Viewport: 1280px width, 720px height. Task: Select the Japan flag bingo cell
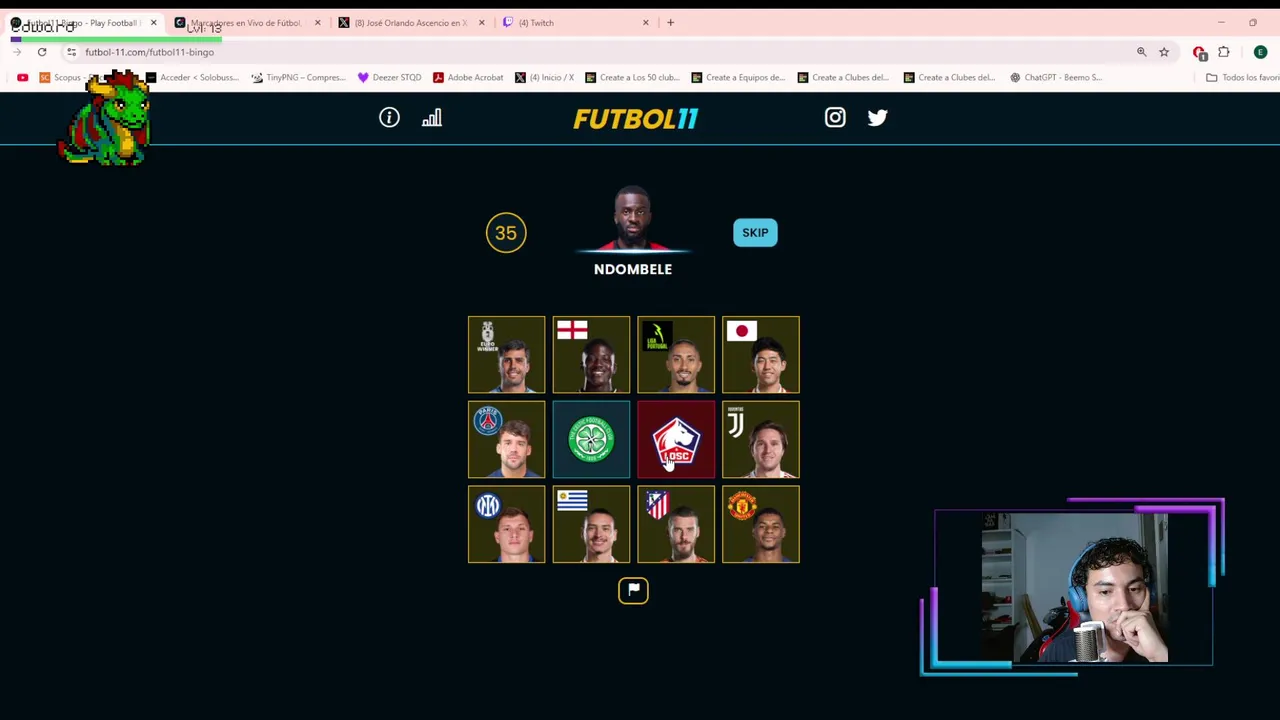coord(761,355)
